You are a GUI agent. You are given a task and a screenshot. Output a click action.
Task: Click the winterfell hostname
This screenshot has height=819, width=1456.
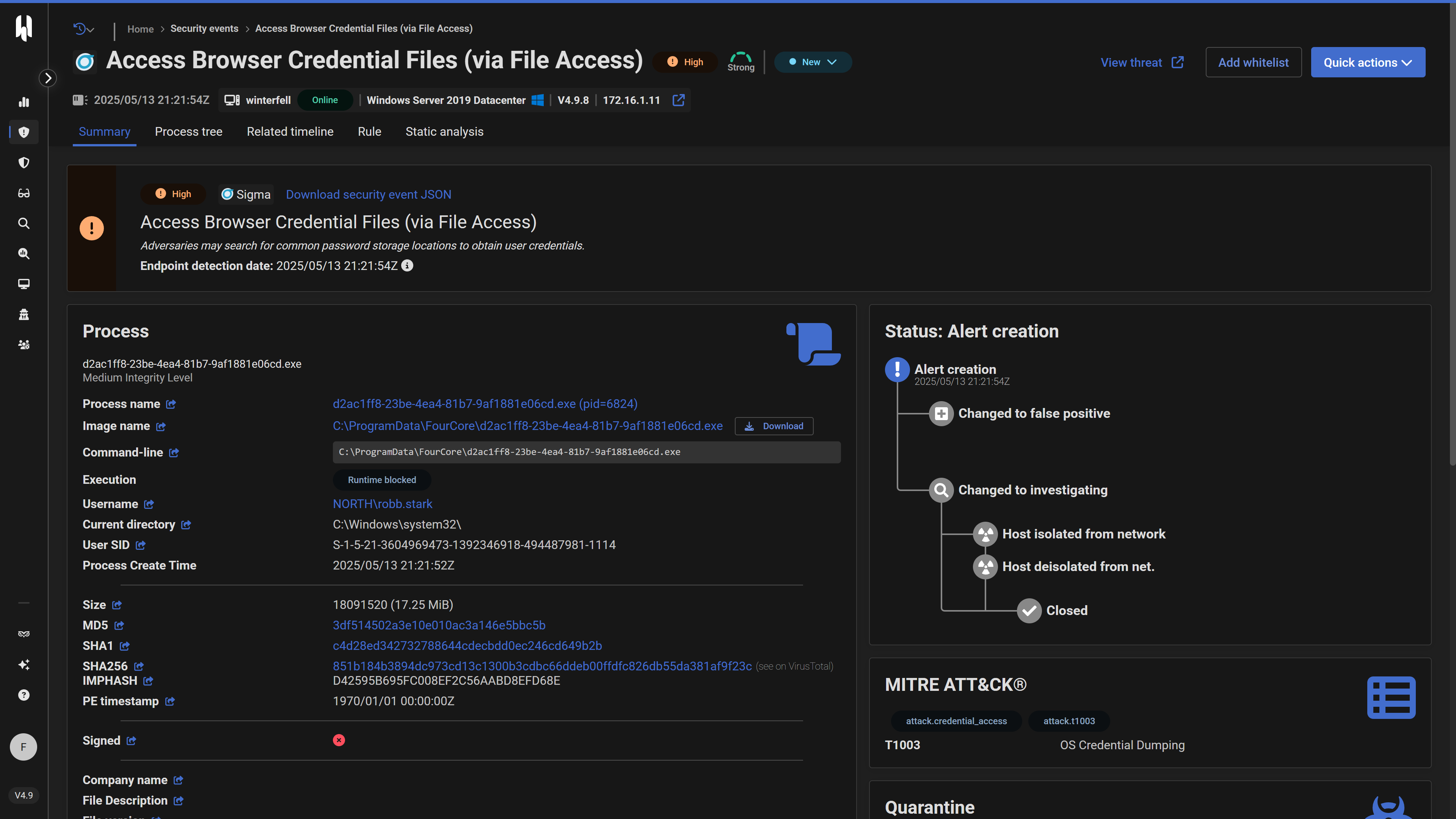[x=268, y=100]
